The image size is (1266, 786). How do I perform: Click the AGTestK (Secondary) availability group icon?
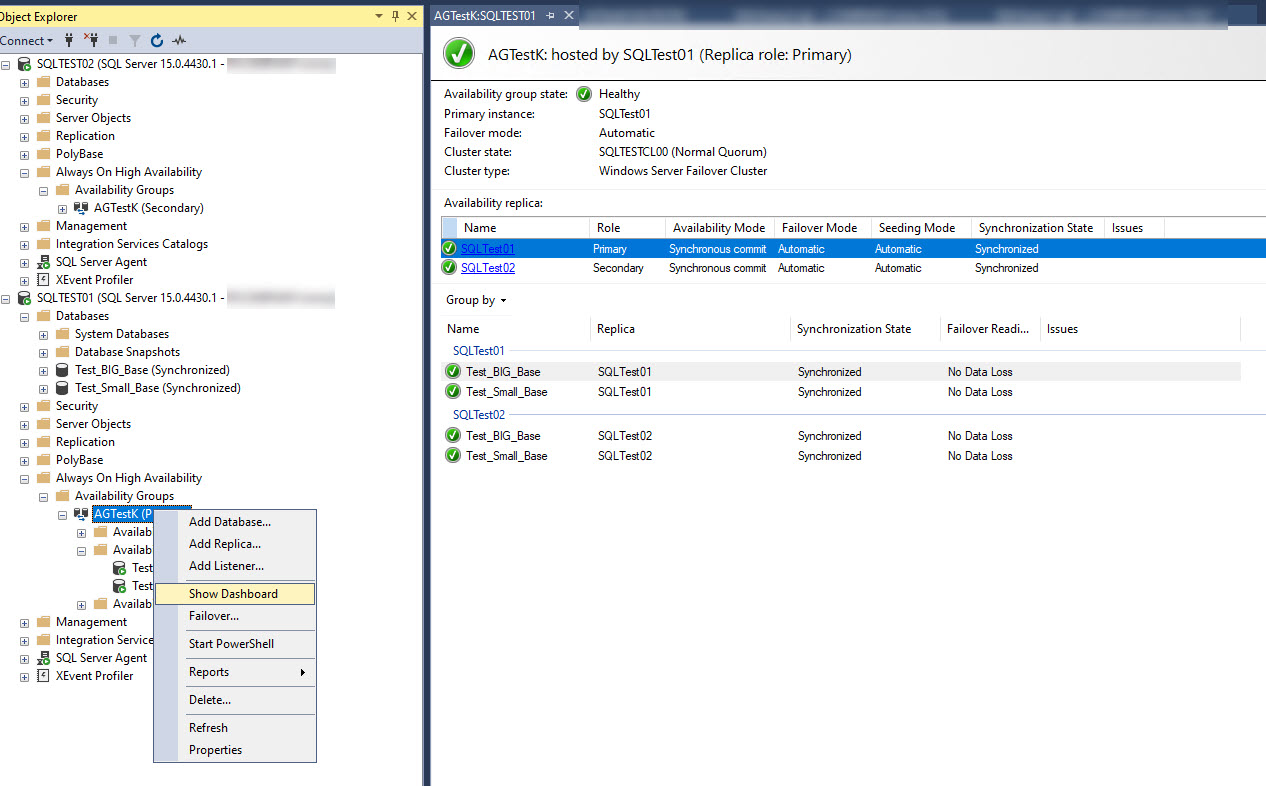point(82,208)
